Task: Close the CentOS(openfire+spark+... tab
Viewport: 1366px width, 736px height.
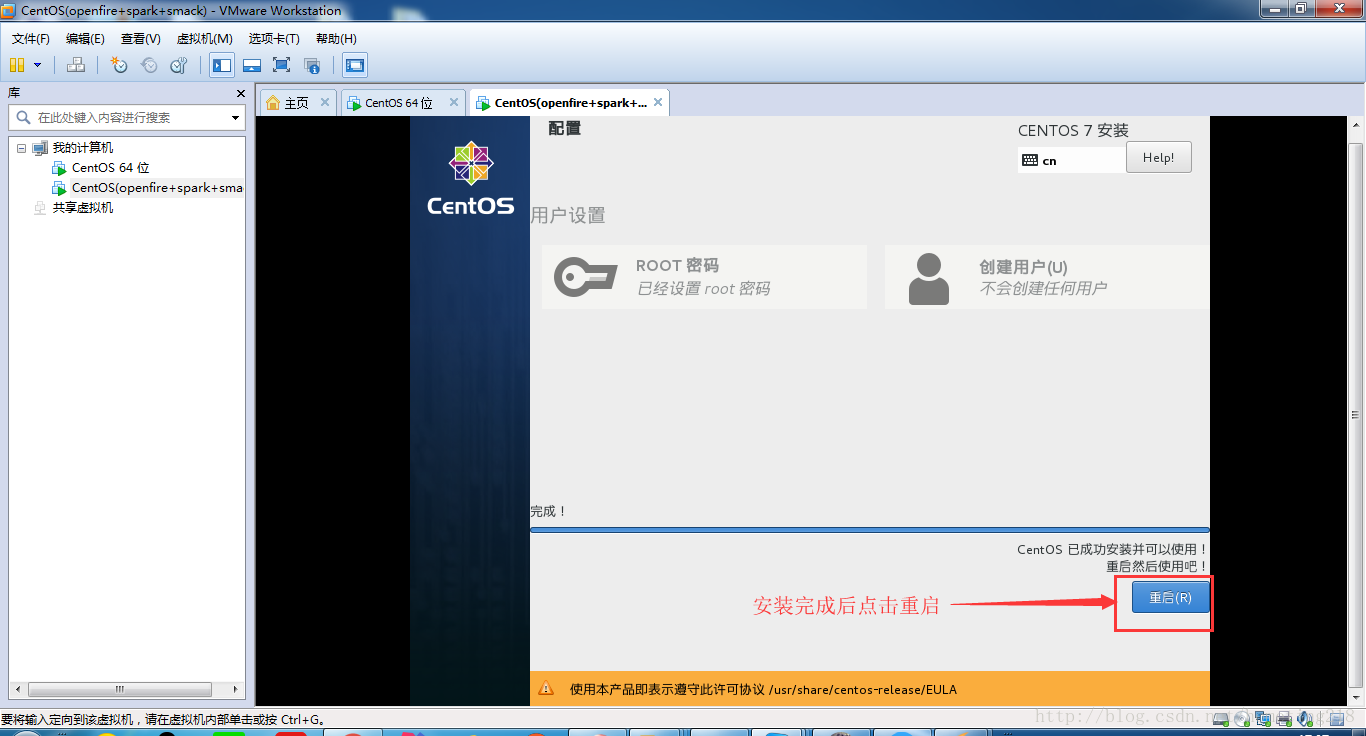Action: click(x=658, y=102)
